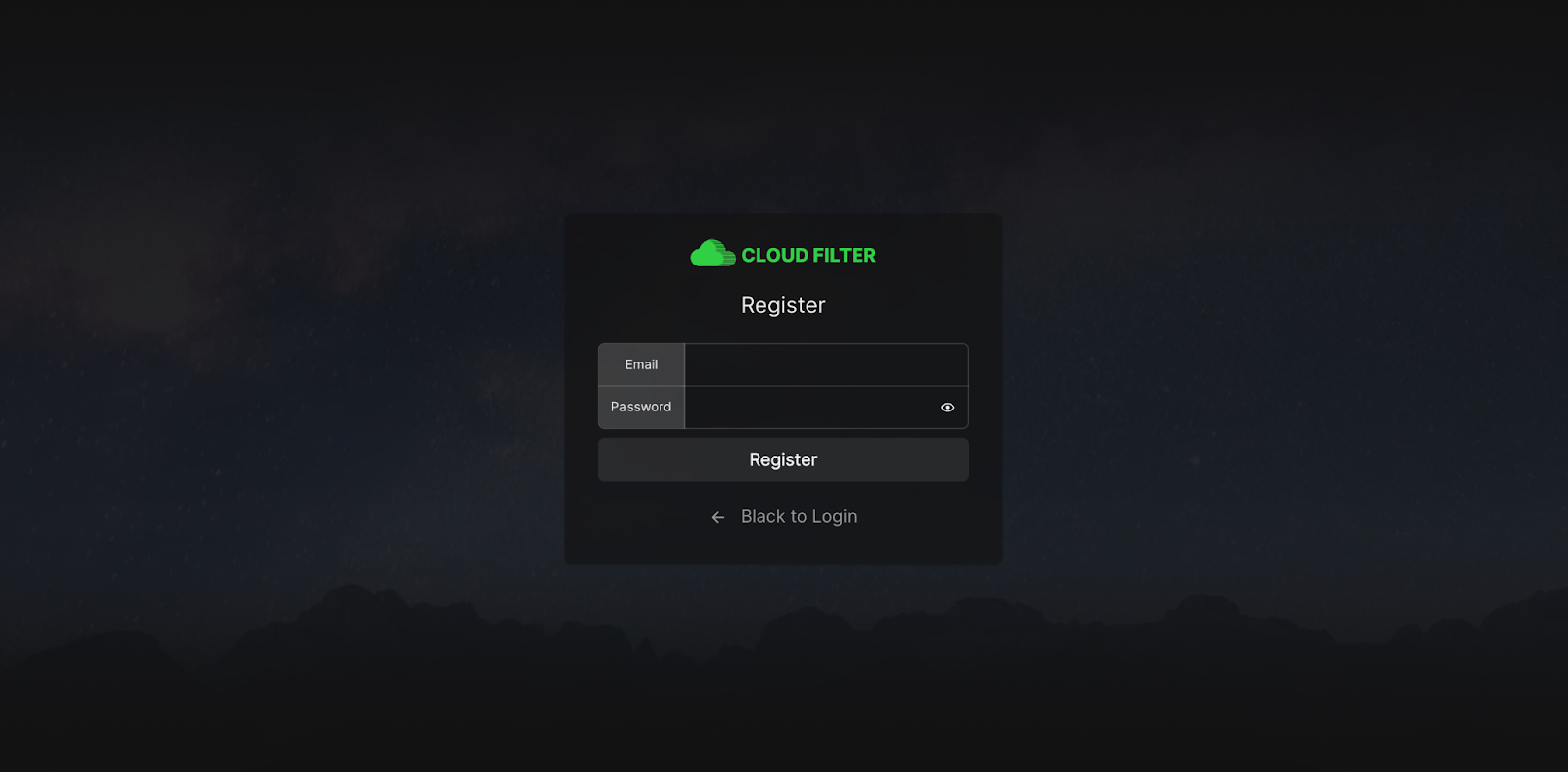Click empty card area below login link

click(x=783, y=547)
